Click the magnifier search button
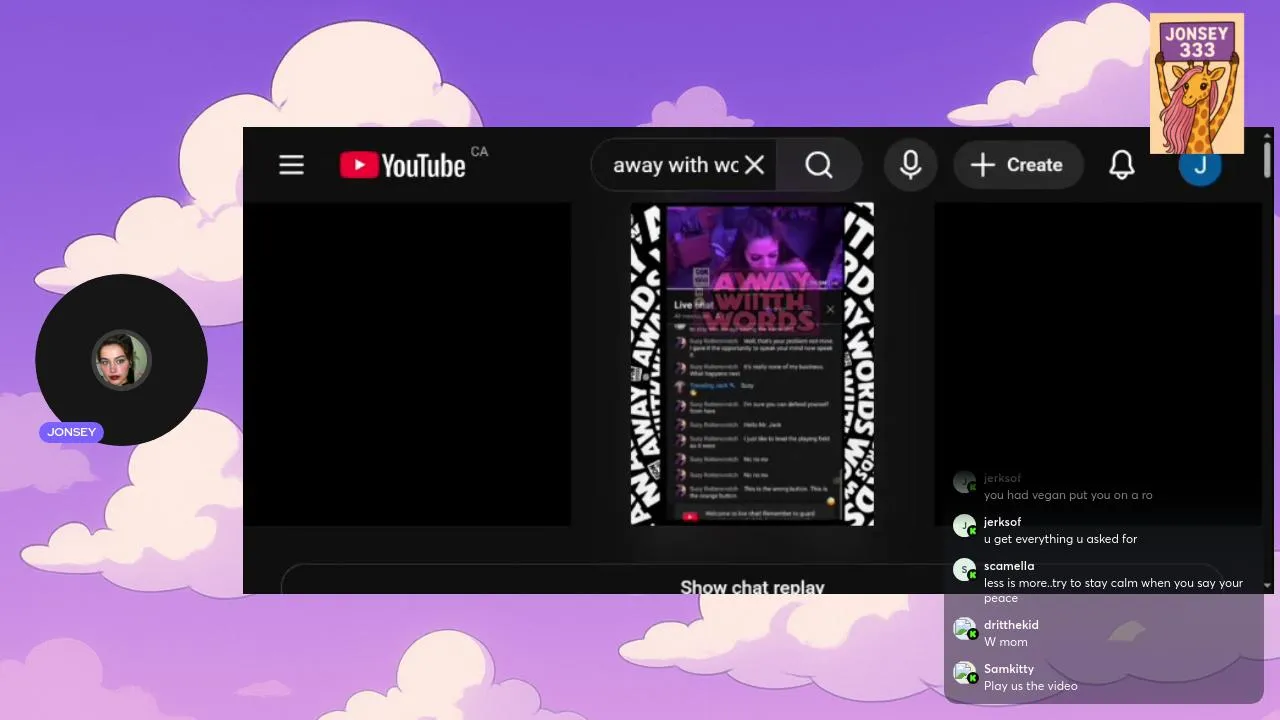Image resolution: width=1280 pixels, height=720 pixels. coord(819,165)
